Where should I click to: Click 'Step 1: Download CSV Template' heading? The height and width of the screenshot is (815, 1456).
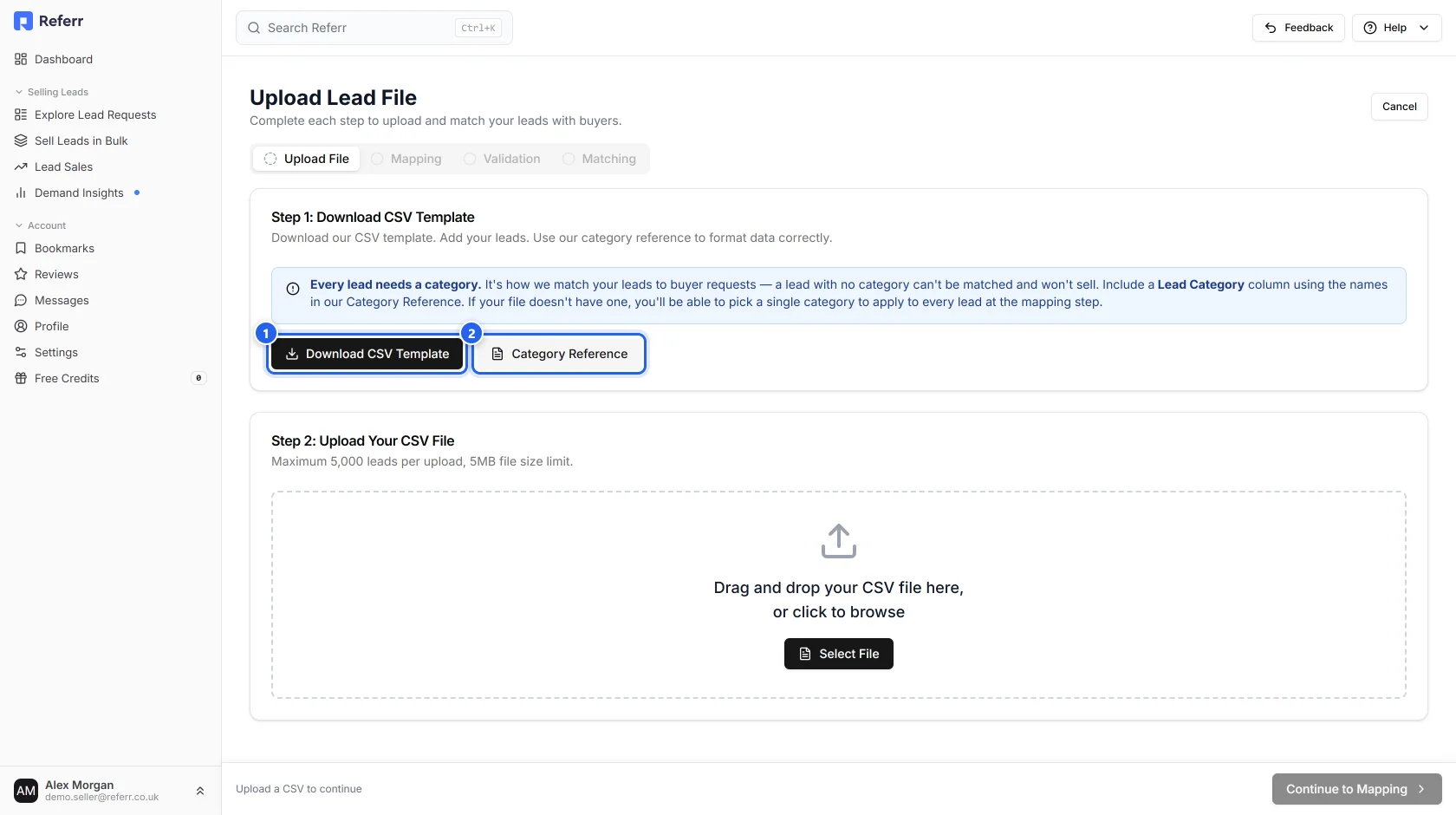373,218
